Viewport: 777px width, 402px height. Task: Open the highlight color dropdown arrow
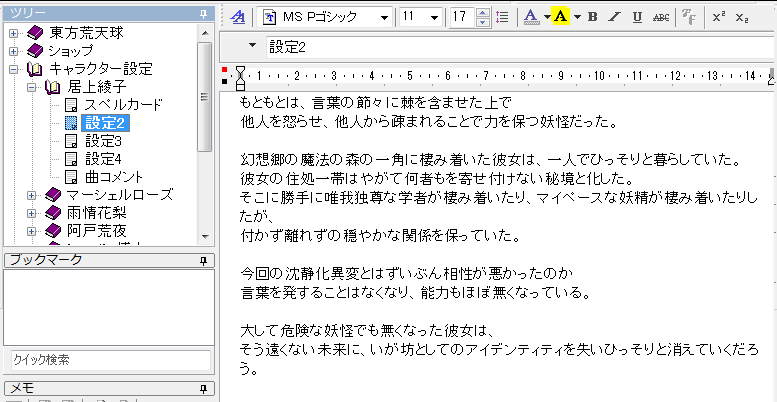577,17
